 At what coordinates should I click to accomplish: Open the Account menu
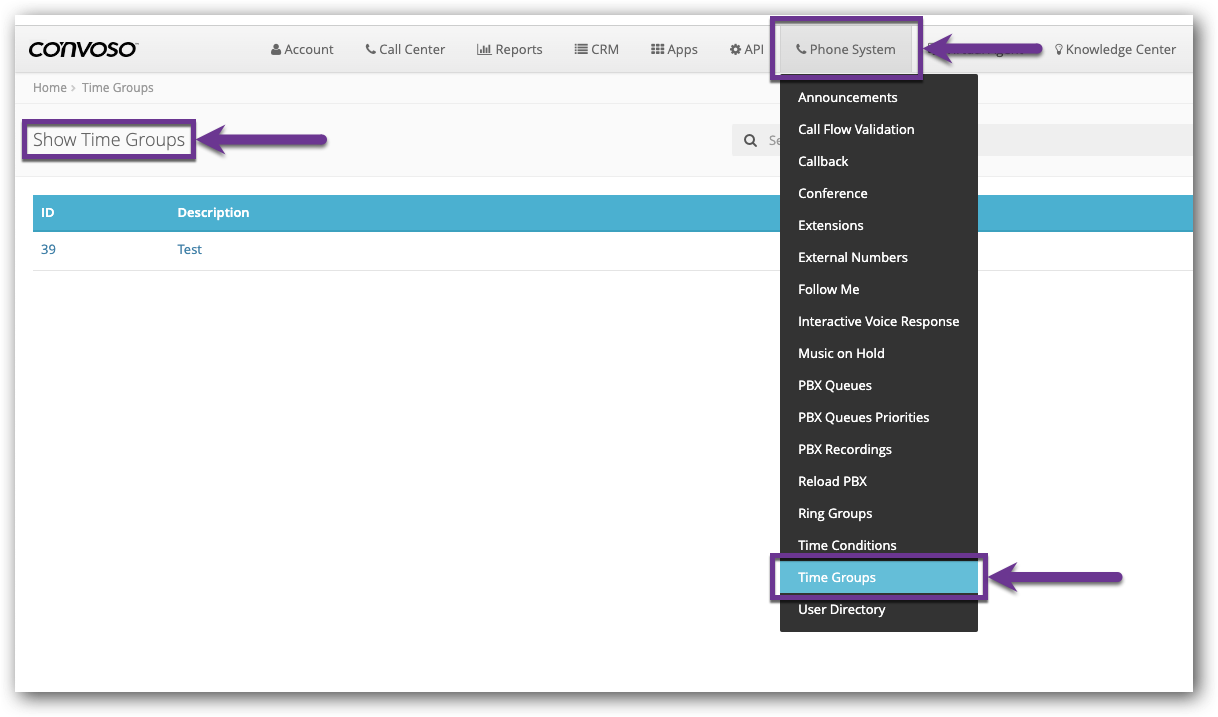point(302,49)
